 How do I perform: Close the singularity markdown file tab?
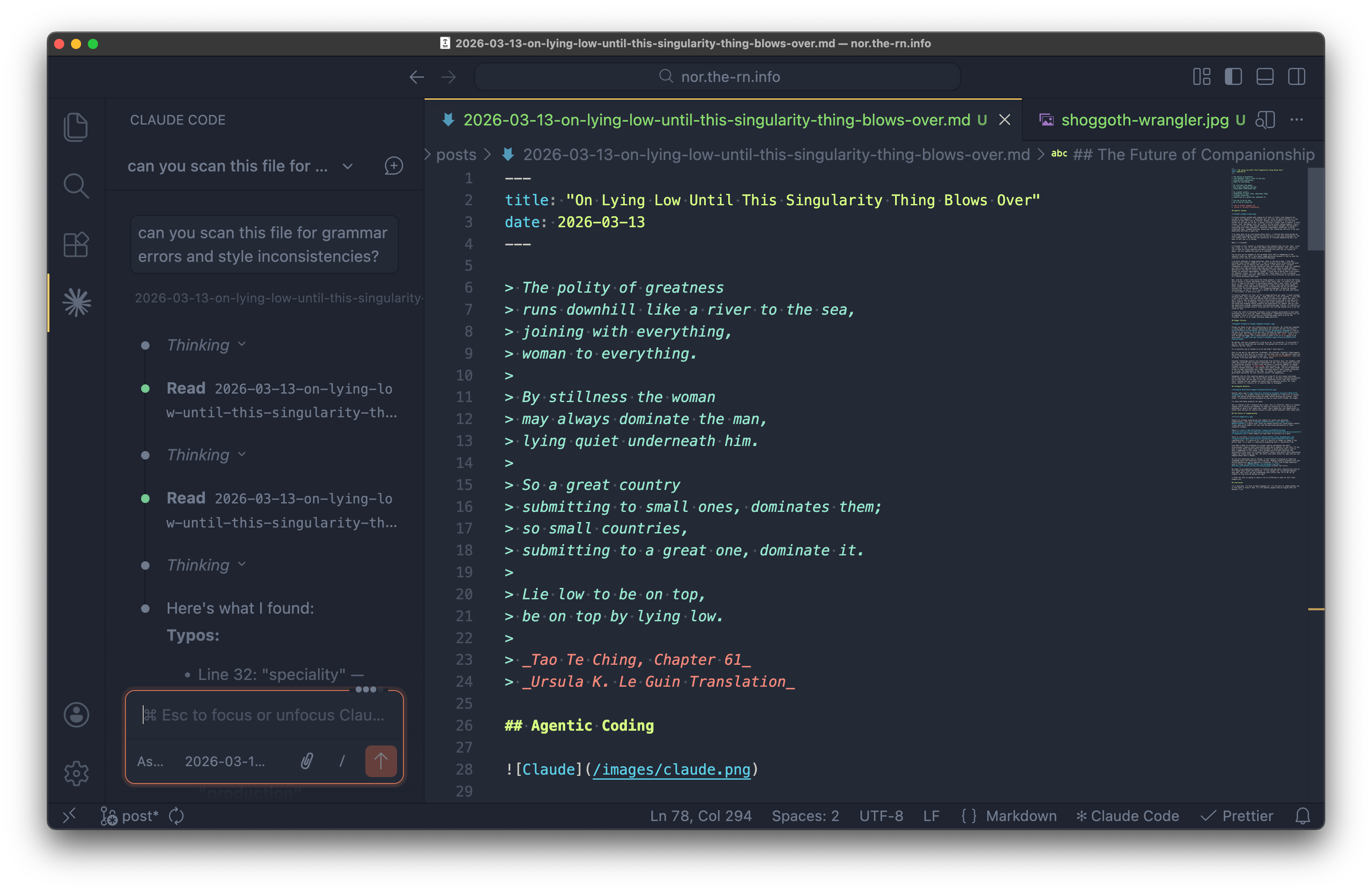pyautogui.click(x=1004, y=120)
